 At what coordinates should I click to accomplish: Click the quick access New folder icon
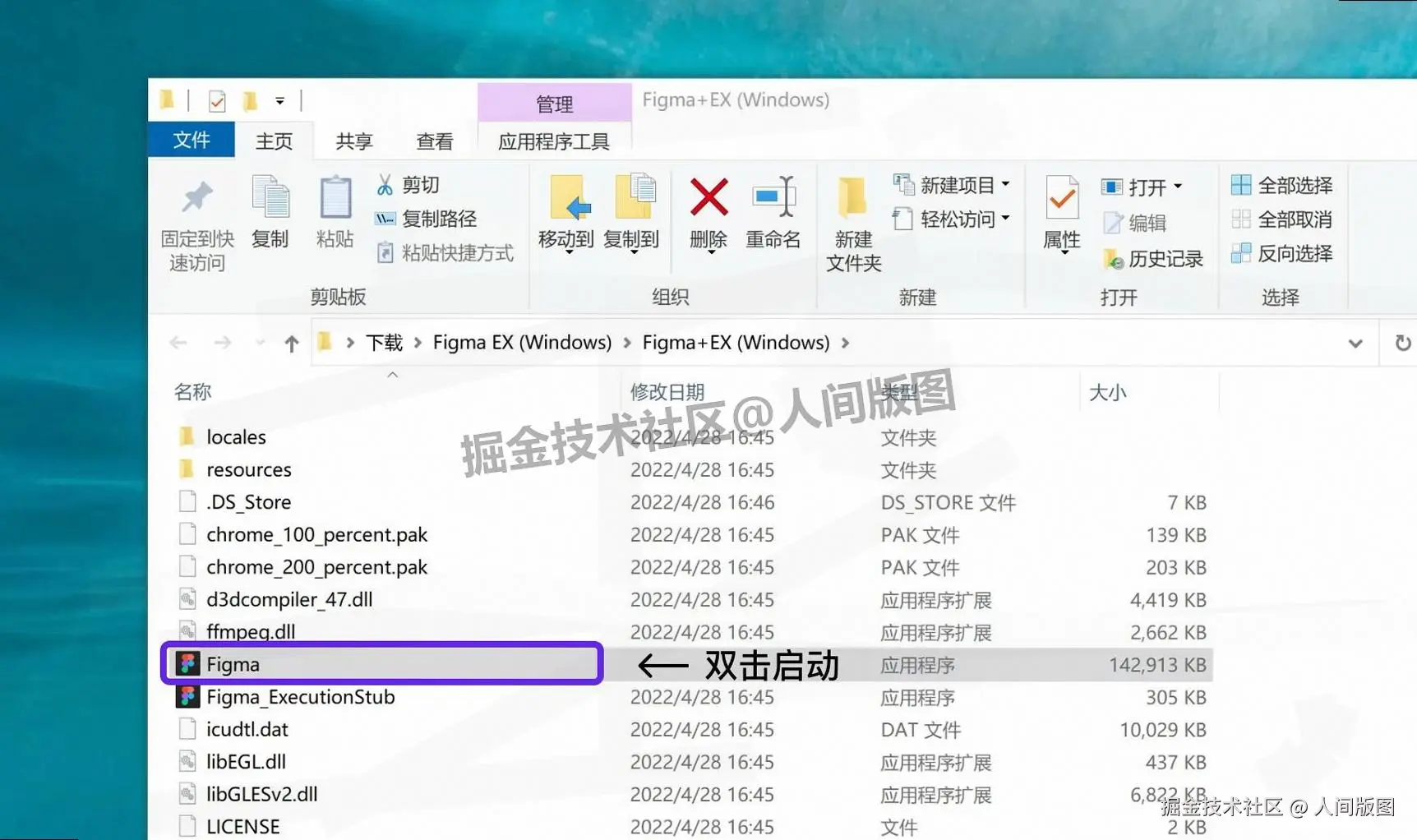pos(249,100)
